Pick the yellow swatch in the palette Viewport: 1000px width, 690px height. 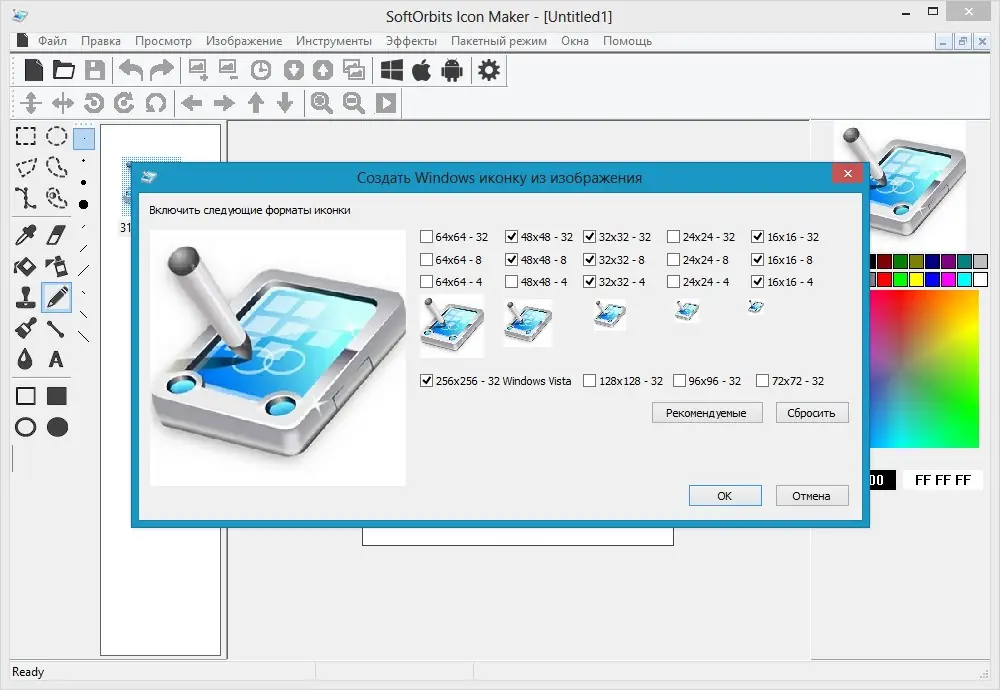point(916,279)
